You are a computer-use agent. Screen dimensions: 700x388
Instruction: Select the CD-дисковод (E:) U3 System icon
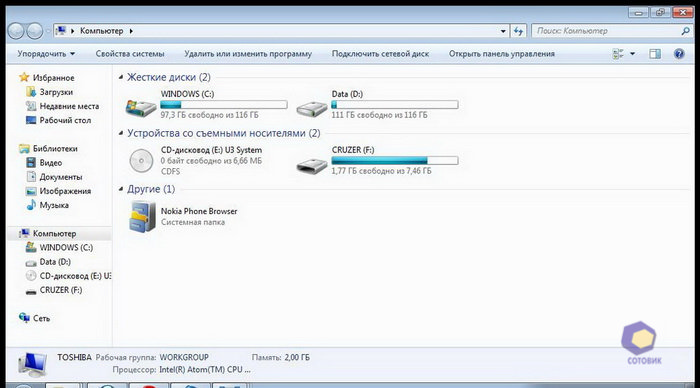pyautogui.click(x=141, y=161)
